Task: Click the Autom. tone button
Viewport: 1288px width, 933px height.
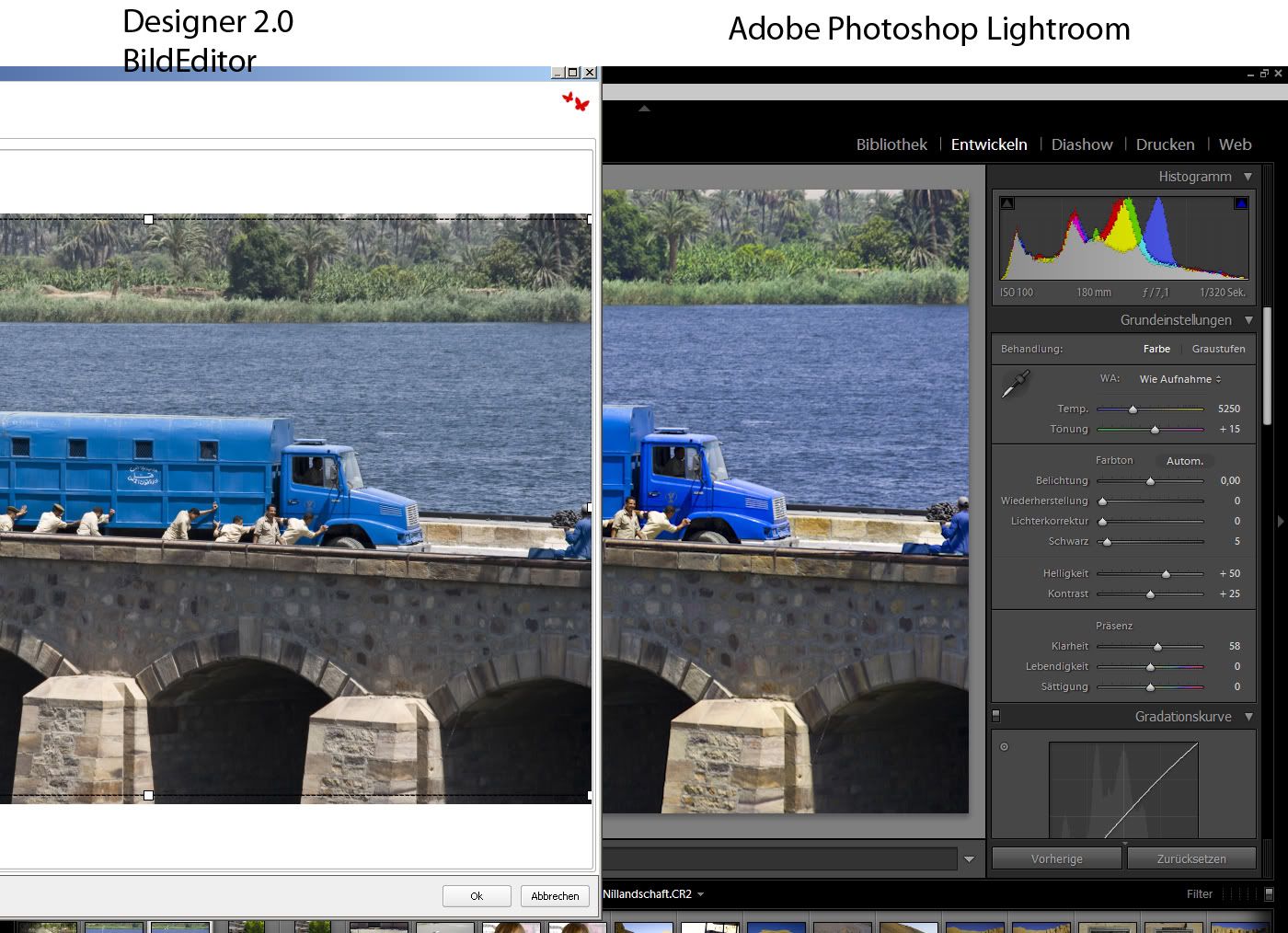Action: [1185, 461]
